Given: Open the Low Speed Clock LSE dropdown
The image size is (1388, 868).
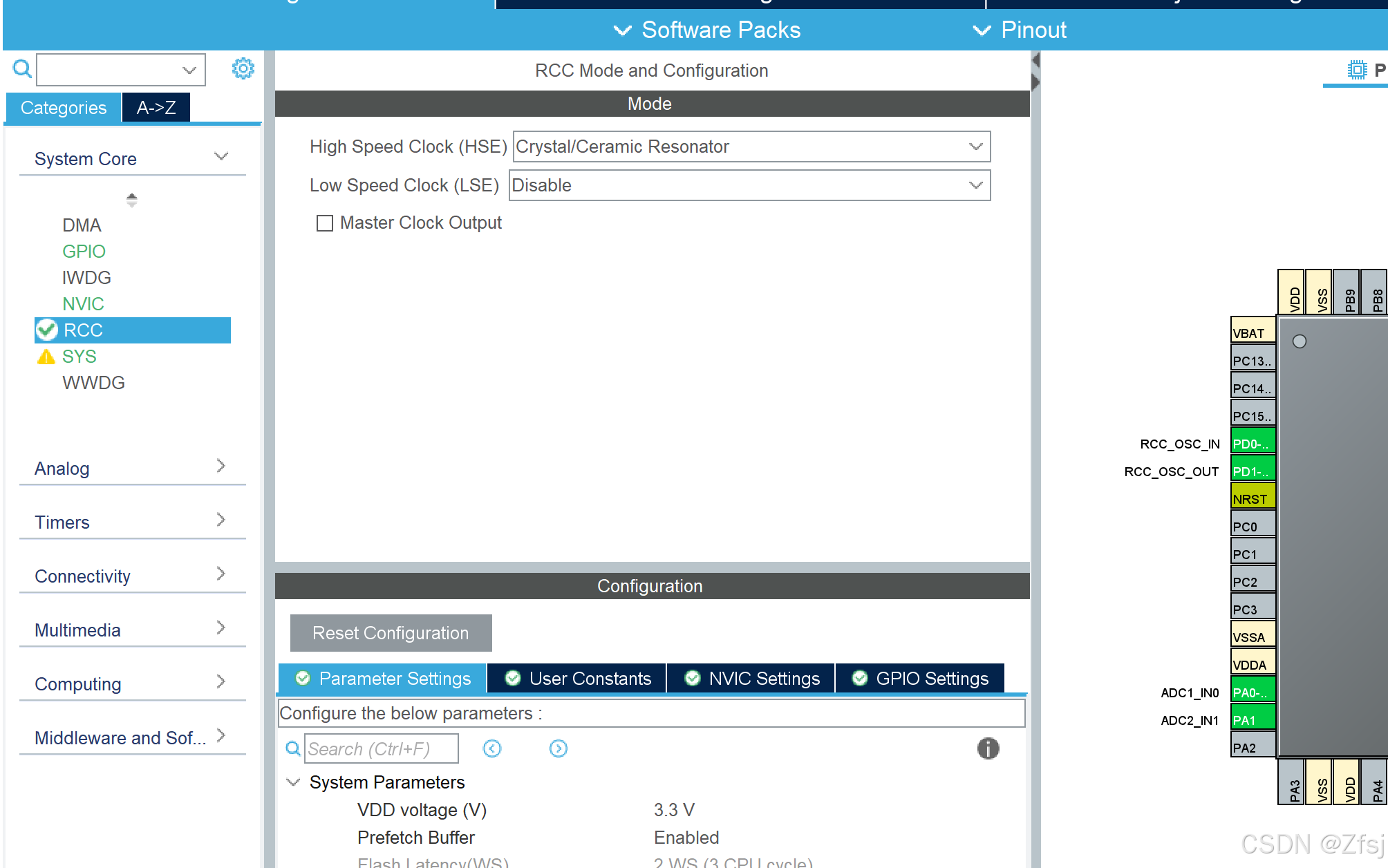Looking at the screenshot, I should (x=749, y=185).
